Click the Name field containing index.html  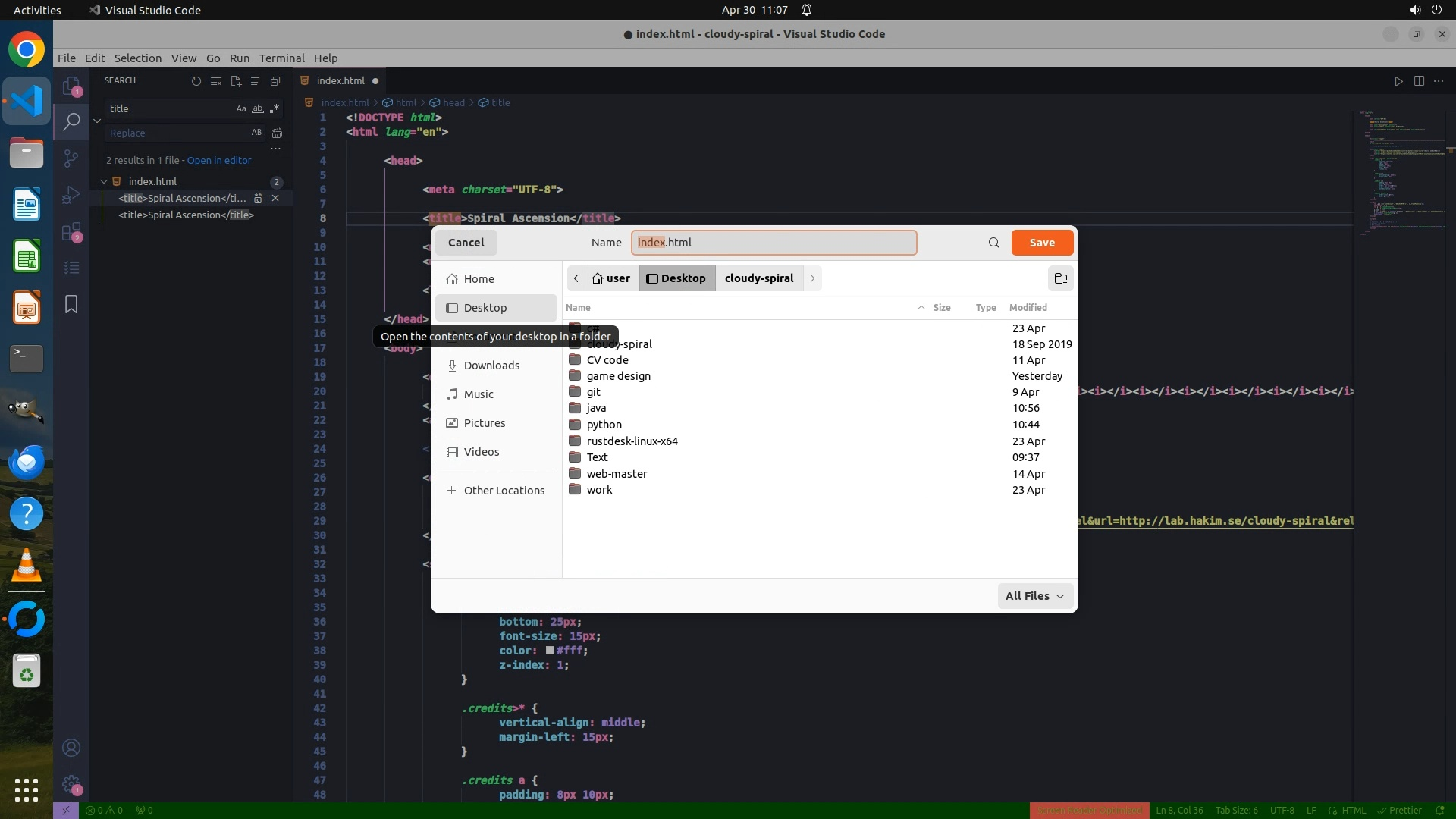[773, 243]
